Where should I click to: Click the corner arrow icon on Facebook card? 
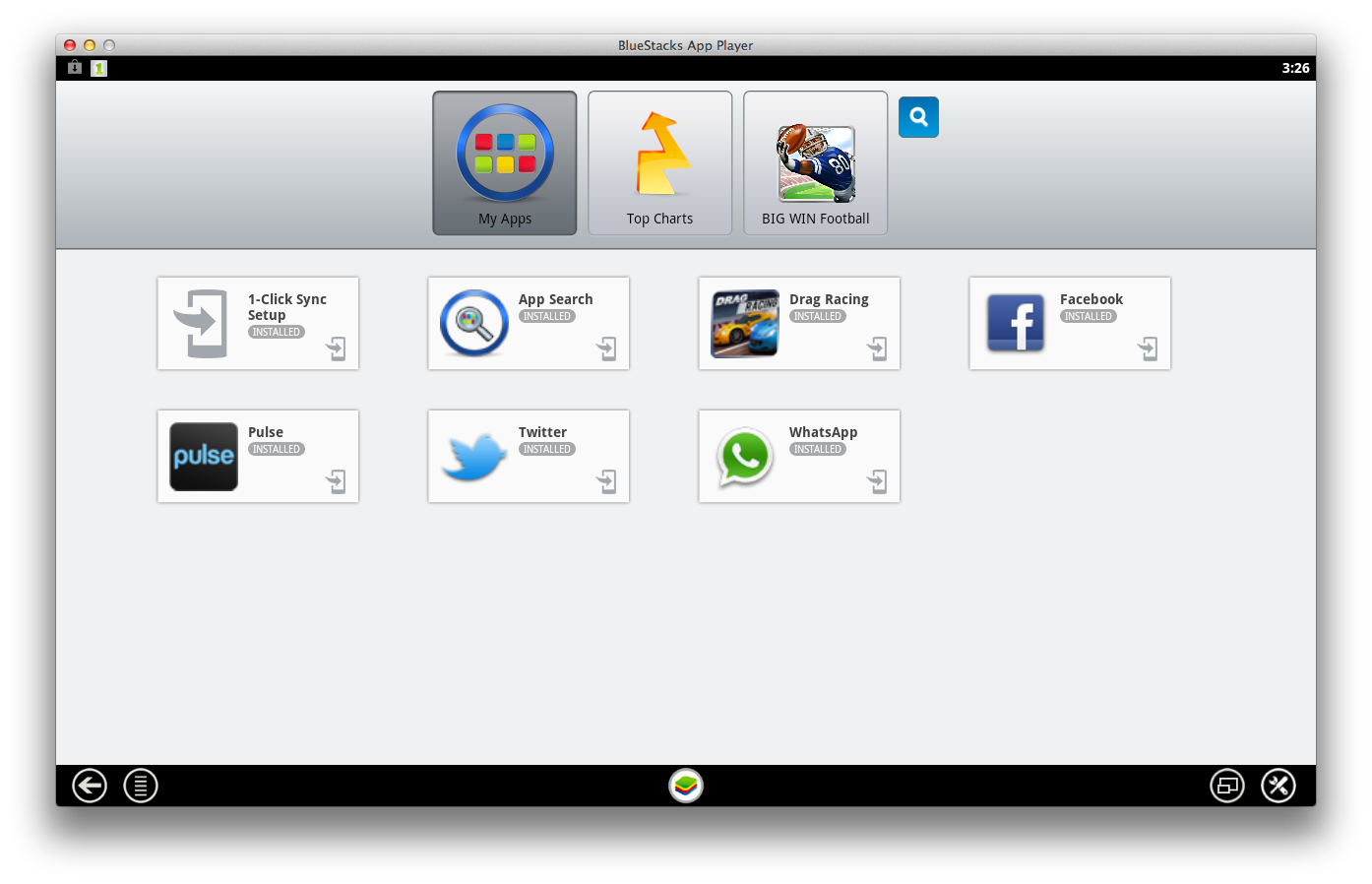coord(1149,348)
